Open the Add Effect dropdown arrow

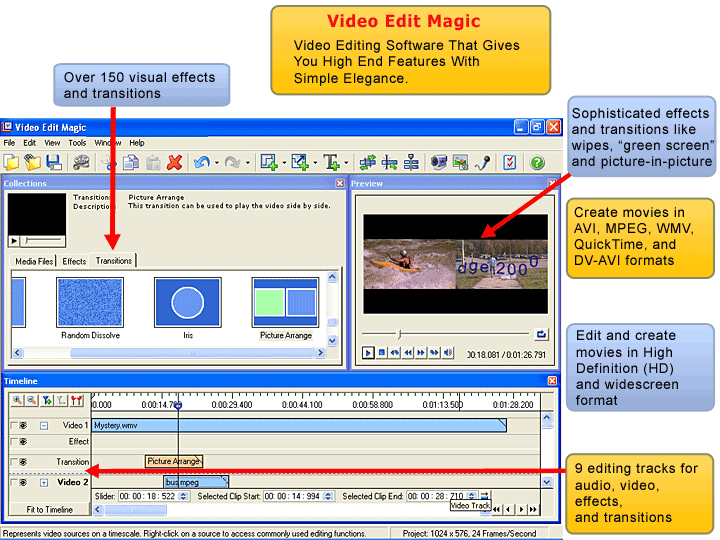pos(284,162)
